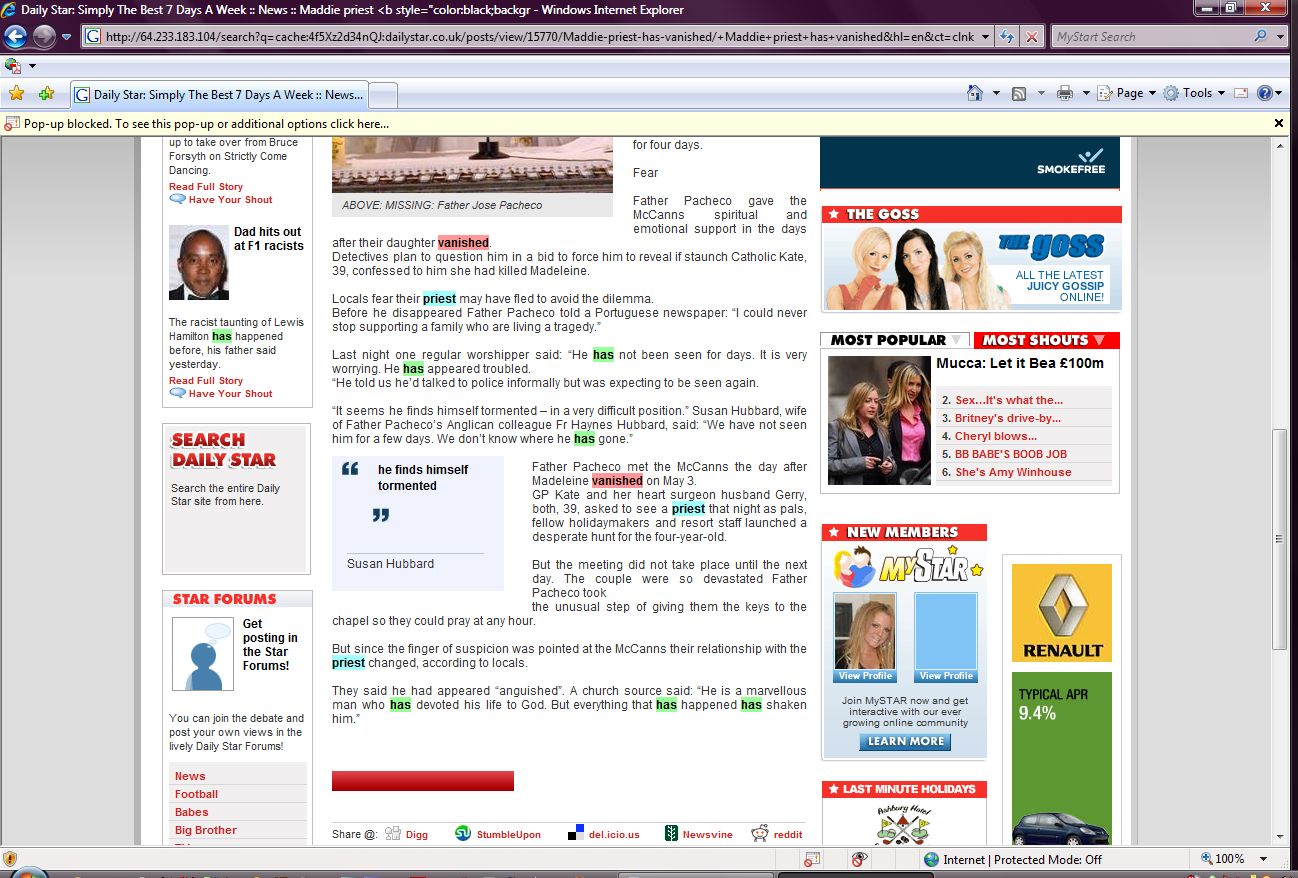Click the Add to Favorites icon
Viewport: 1298px width, 878px height.
pos(46,94)
